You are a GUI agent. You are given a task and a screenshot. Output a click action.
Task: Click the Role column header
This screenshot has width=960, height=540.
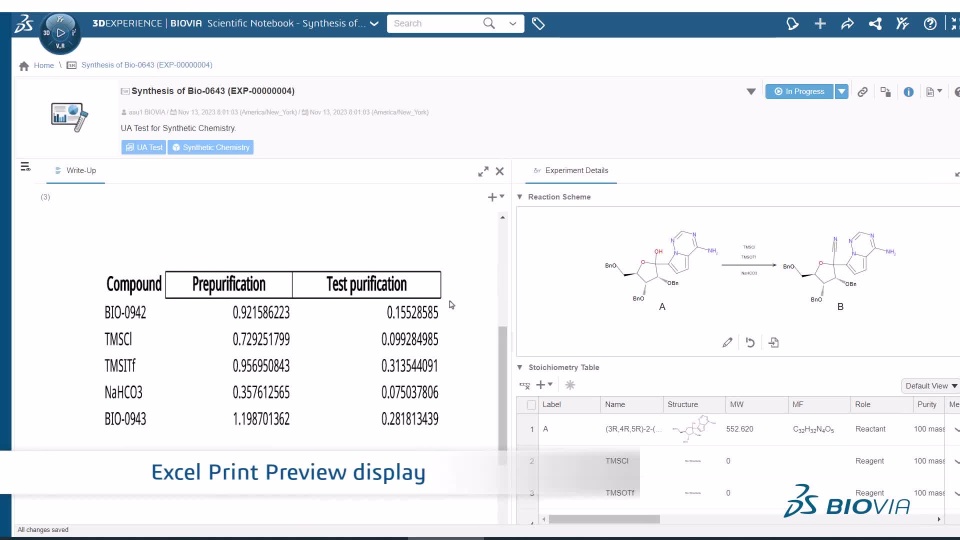coord(881,405)
